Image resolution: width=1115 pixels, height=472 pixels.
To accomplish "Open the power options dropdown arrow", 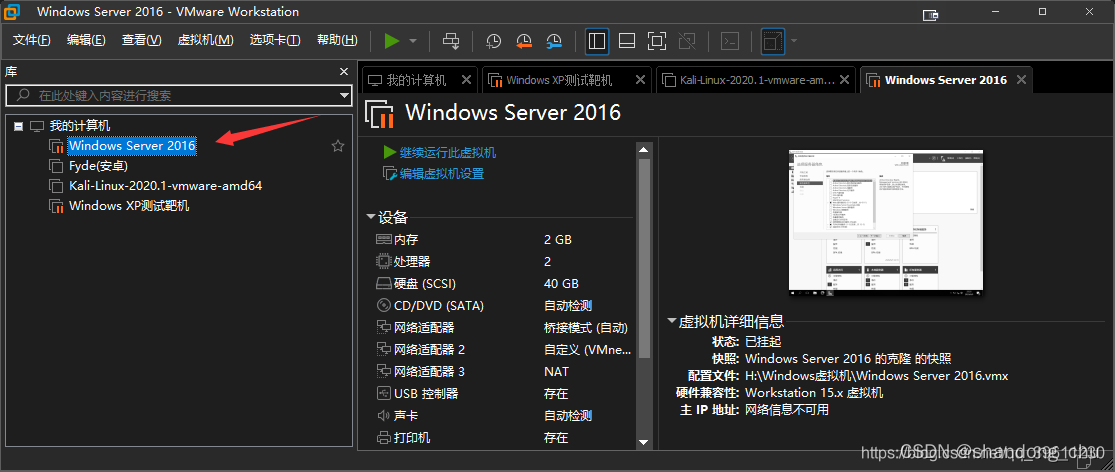I will tap(413, 41).
